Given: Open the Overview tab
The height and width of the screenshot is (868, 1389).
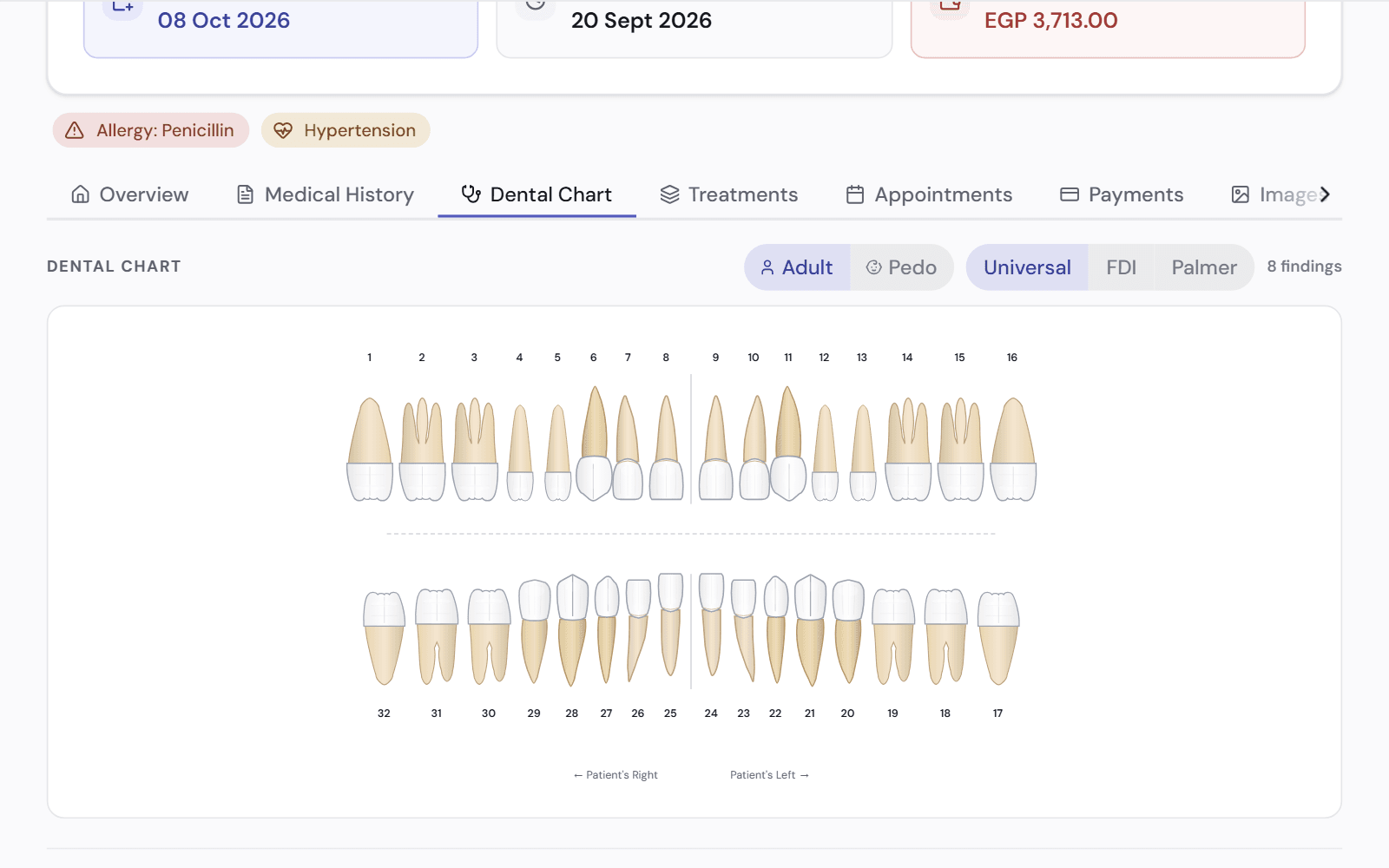Looking at the screenshot, I should click(130, 194).
